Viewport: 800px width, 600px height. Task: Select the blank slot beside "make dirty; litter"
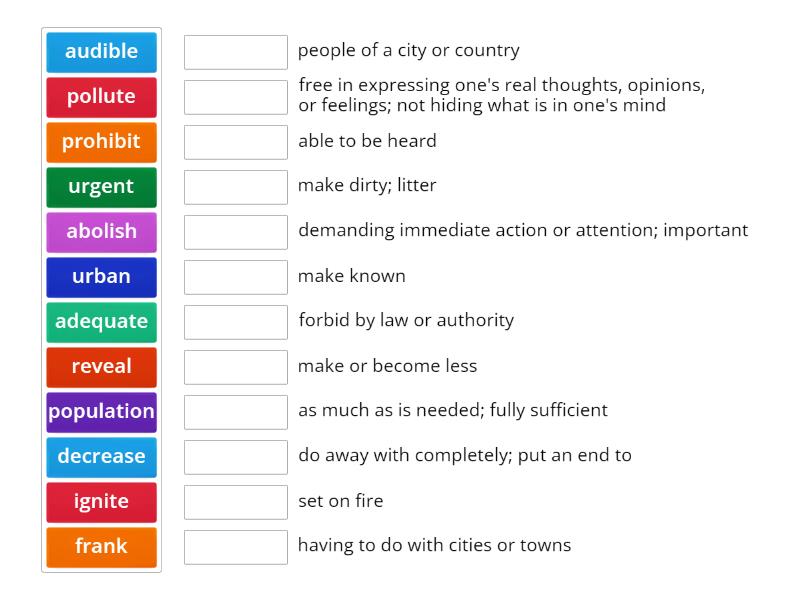(236, 187)
